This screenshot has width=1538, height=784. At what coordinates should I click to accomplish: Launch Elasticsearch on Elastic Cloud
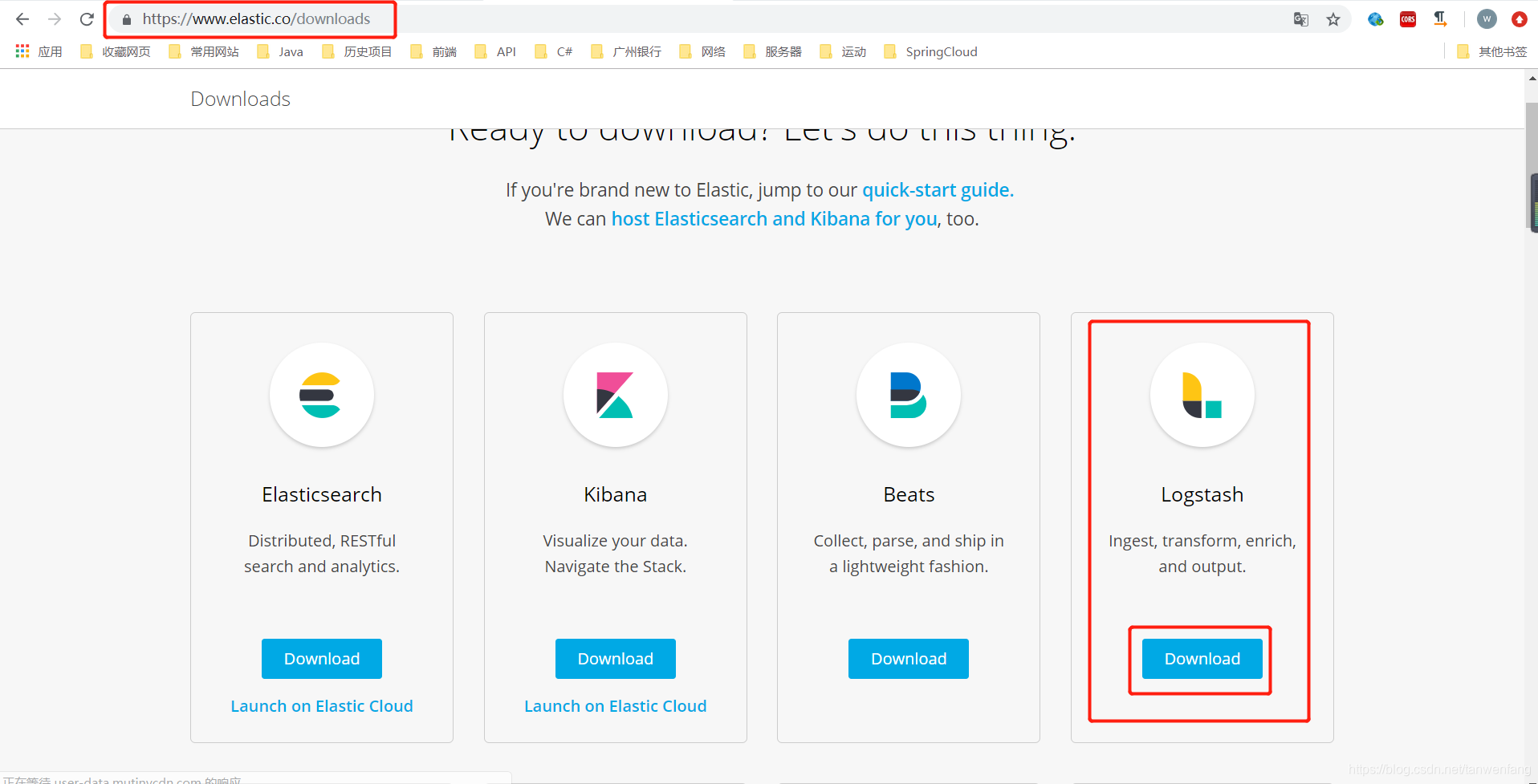[x=322, y=706]
